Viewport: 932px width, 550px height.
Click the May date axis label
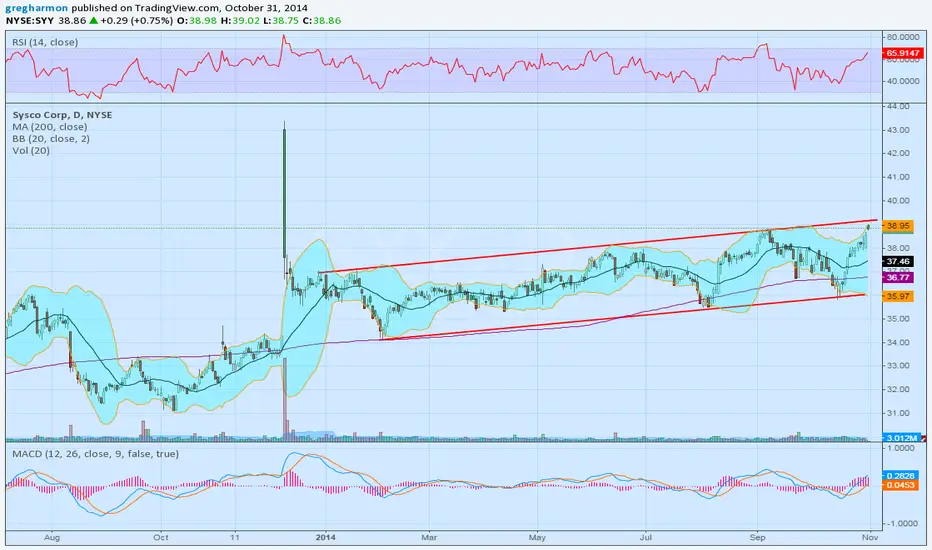pos(537,537)
